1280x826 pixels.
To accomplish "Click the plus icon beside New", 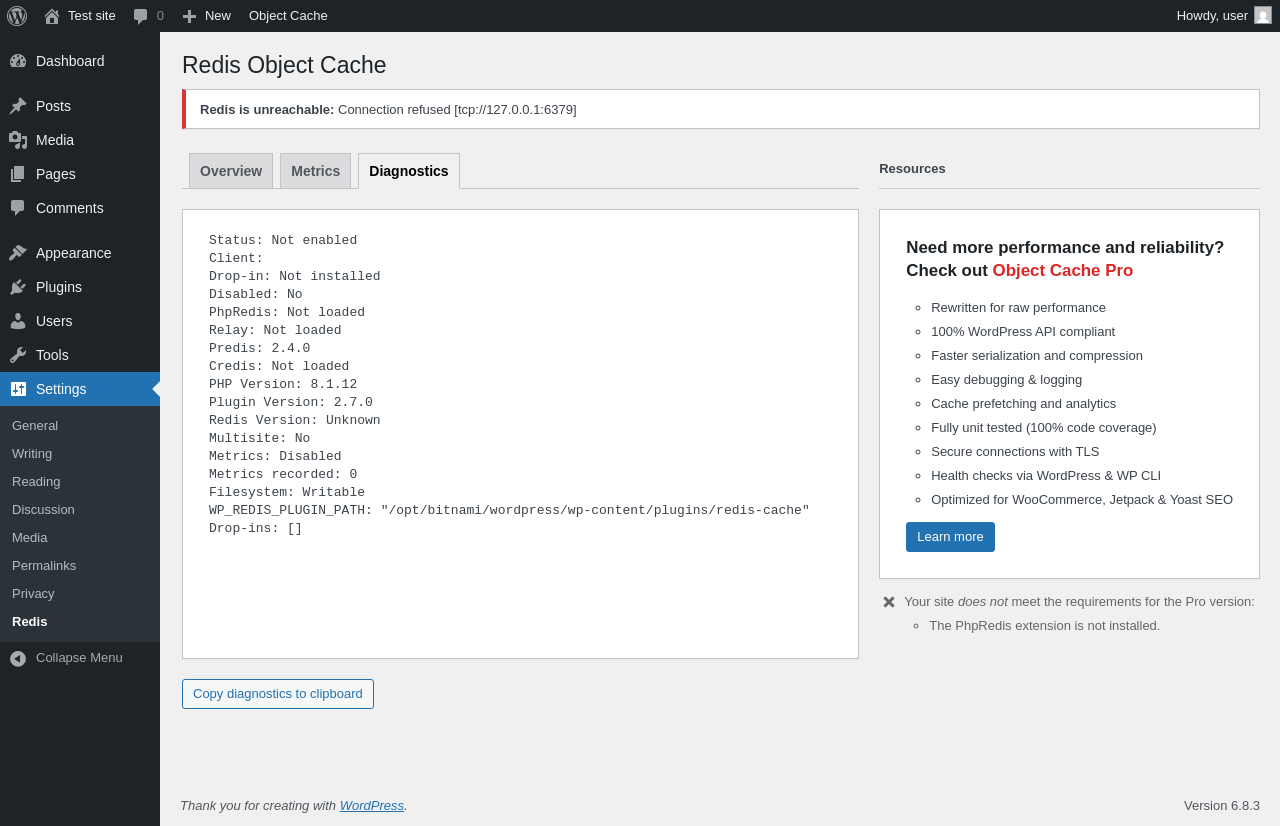I will (189, 16).
